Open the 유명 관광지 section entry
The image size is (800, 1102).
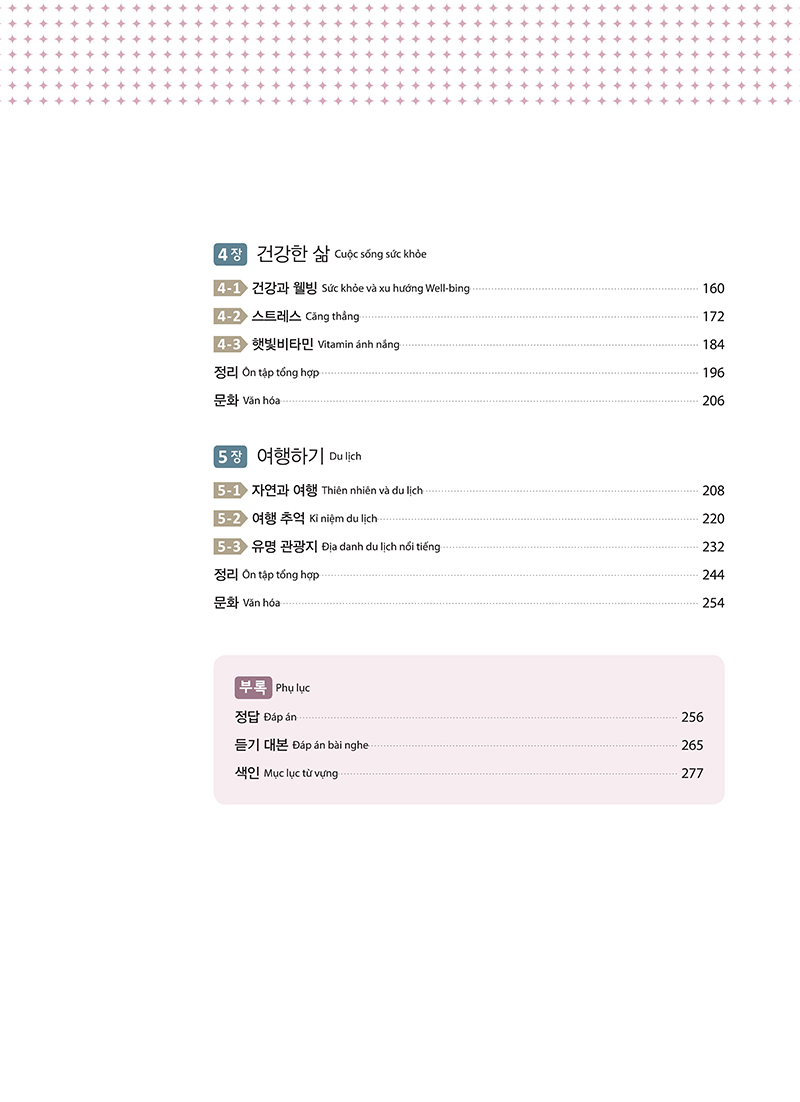point(285,546)
